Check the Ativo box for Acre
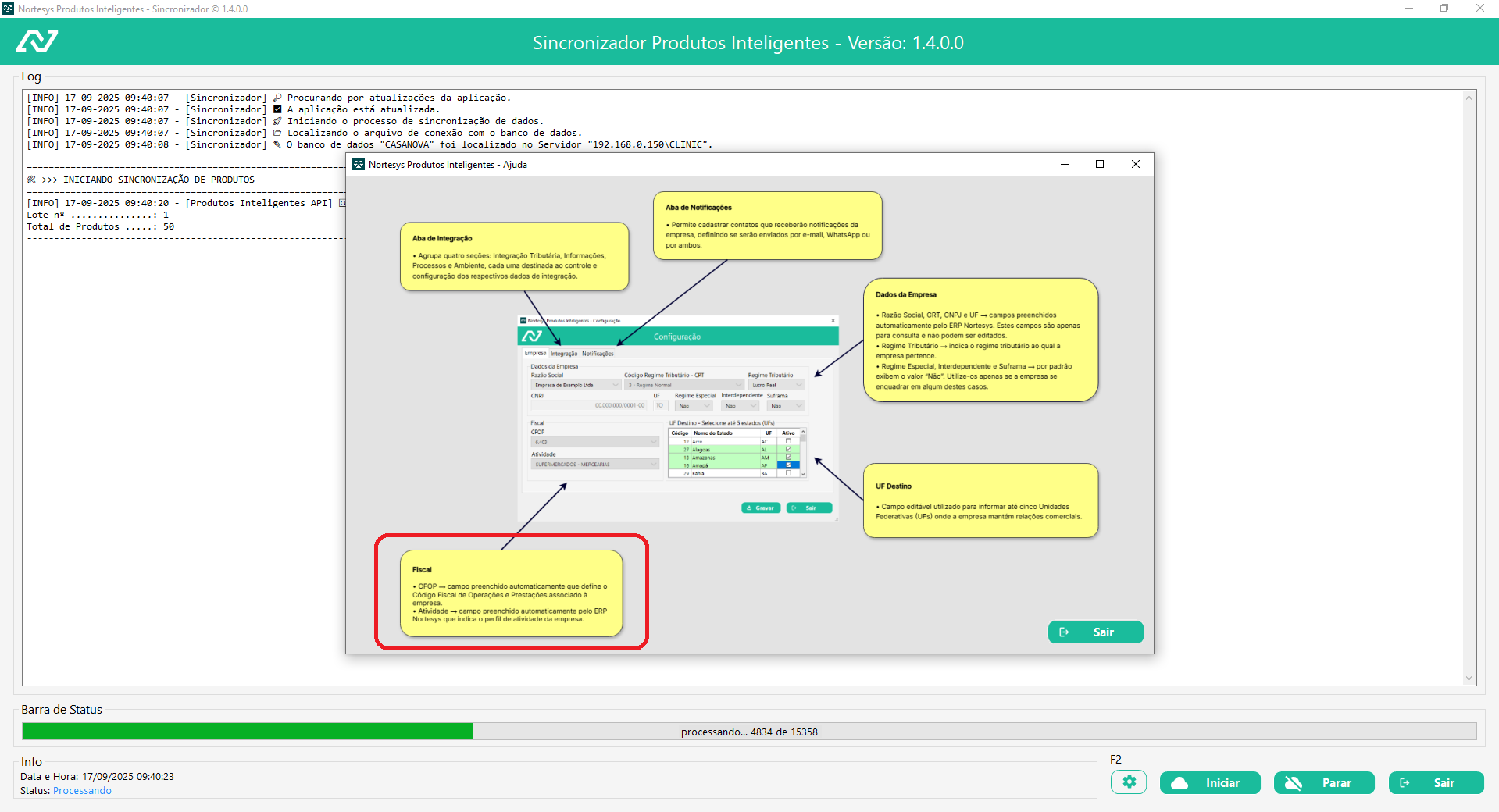1499x812 pixels. pyautogui.click(x=788, y=442)
